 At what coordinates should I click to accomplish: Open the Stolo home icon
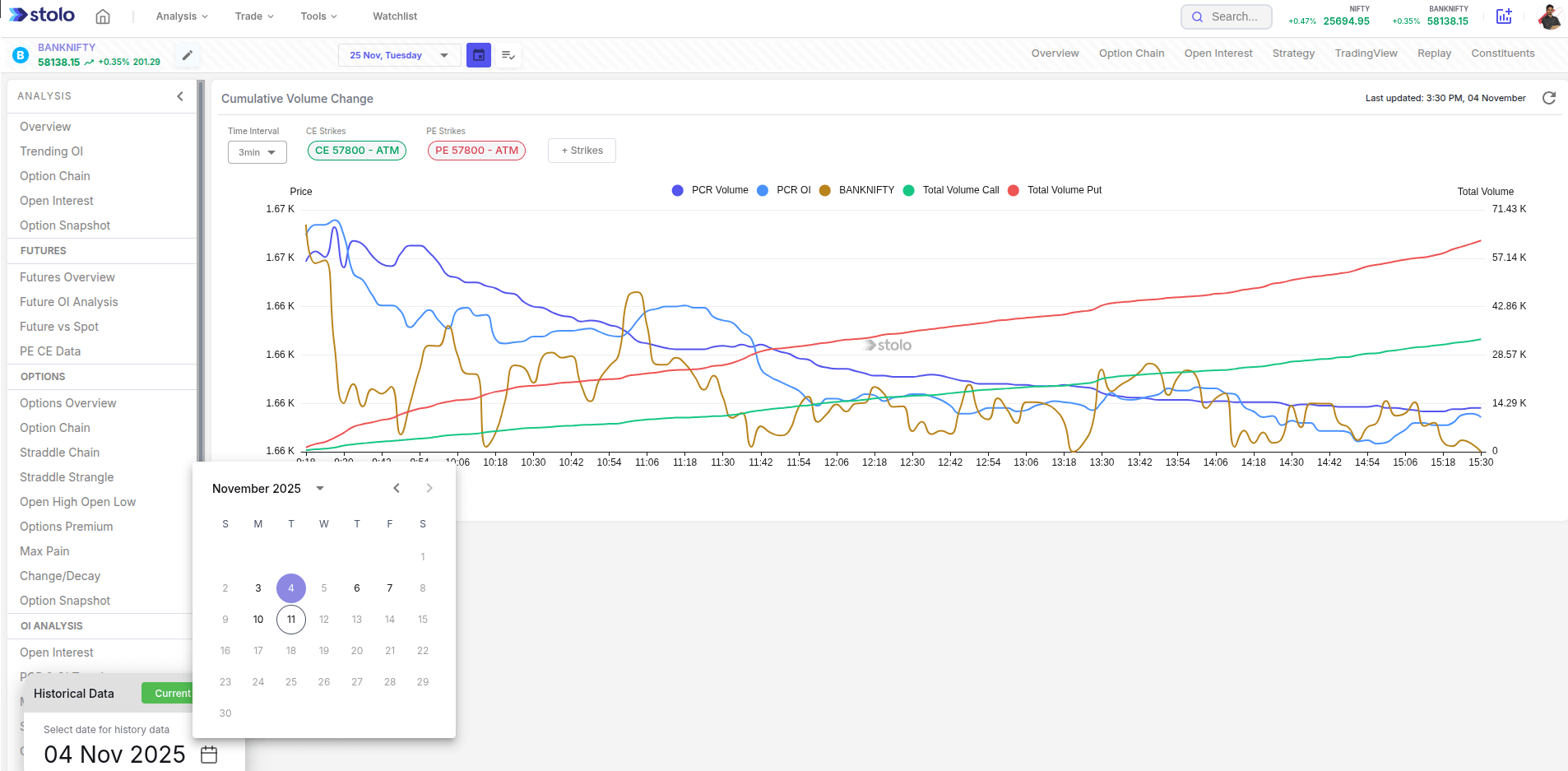pyautogui.click(x=103, y=16)
